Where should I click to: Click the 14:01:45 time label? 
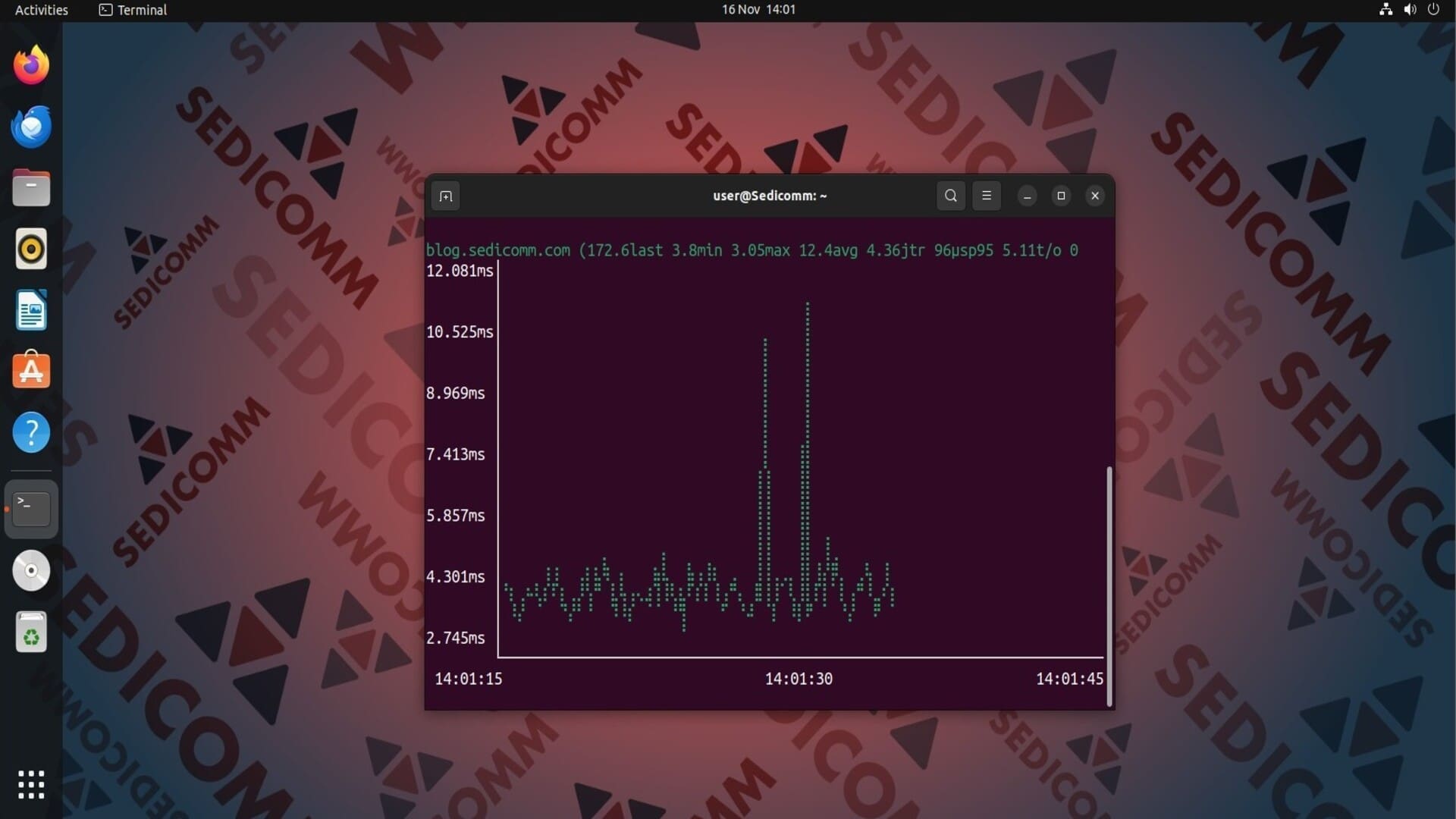point(1069,679)
